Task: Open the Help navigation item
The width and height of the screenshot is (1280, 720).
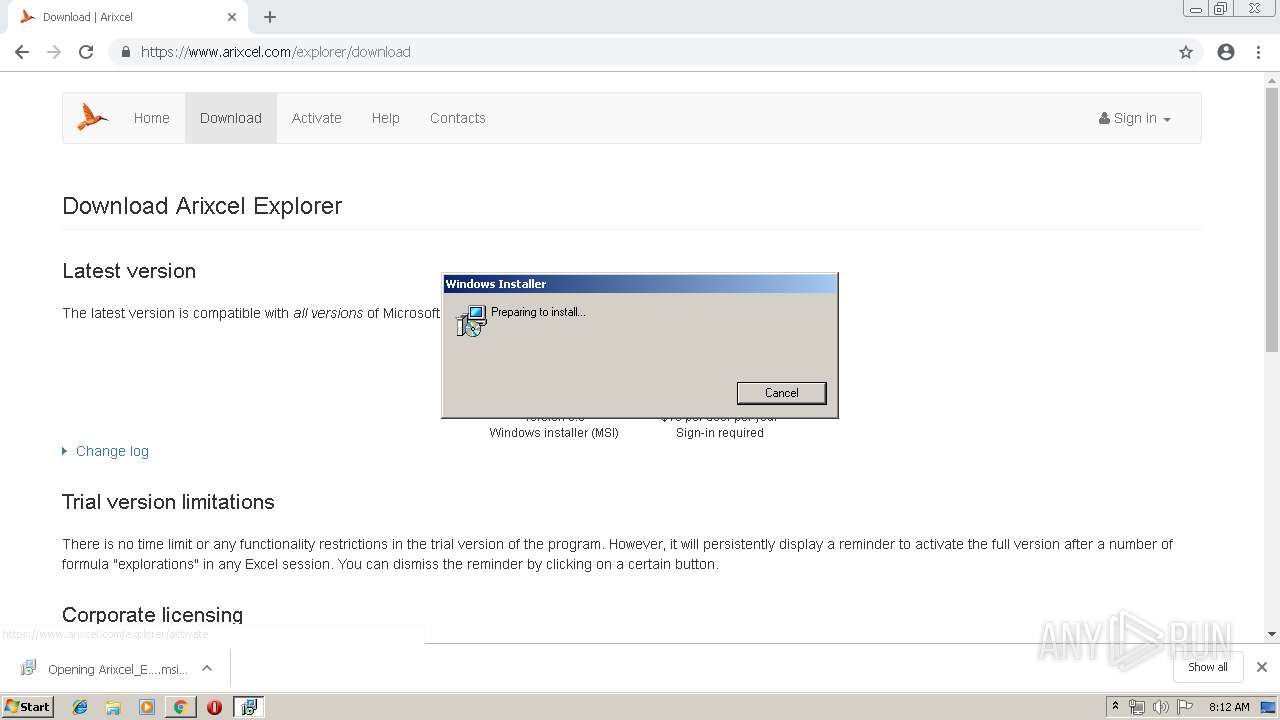Action: [386, 118]
